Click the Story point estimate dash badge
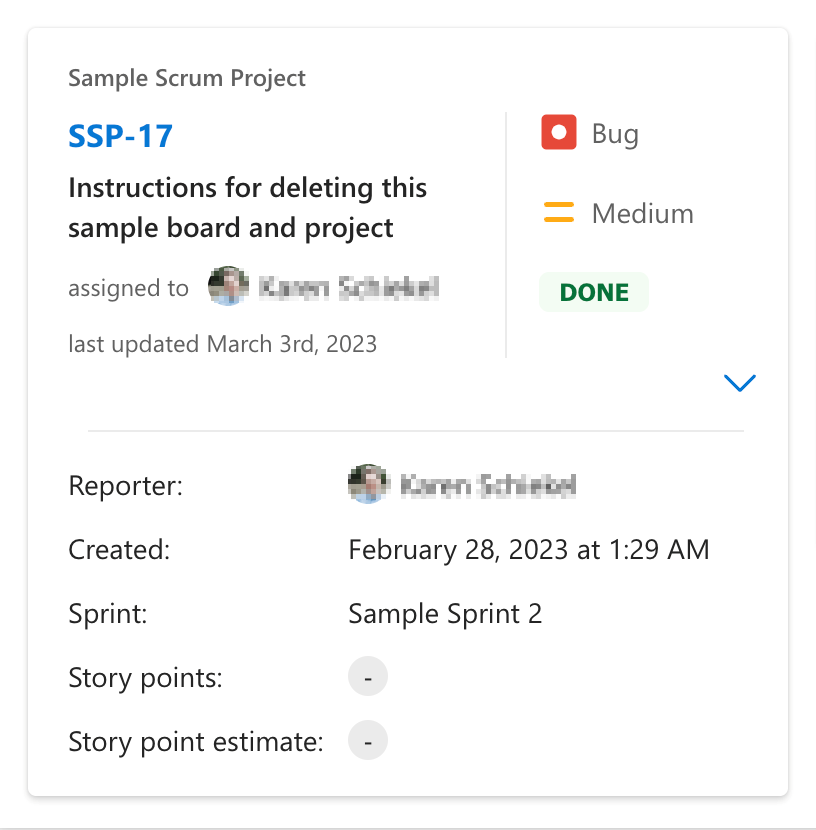The image size is (816, 830). [368, 742]
